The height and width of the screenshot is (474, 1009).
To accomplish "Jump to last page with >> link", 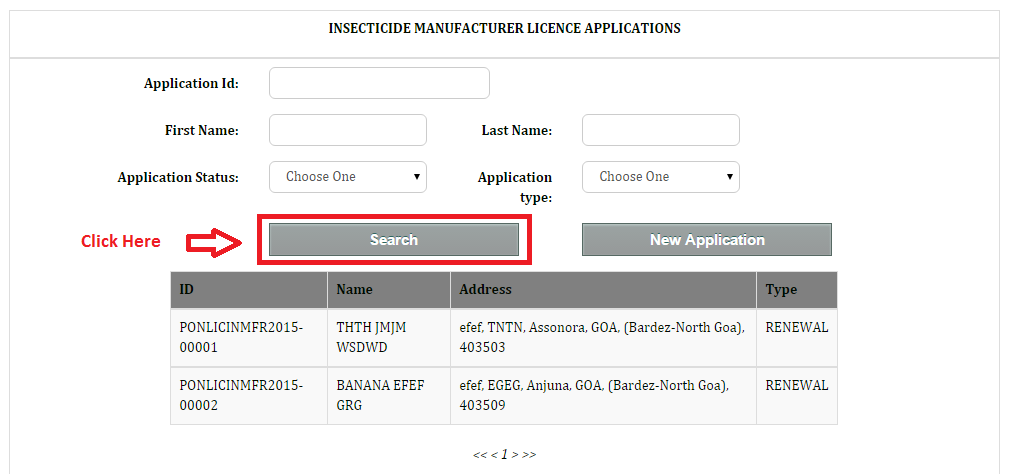I will point(529,455).
